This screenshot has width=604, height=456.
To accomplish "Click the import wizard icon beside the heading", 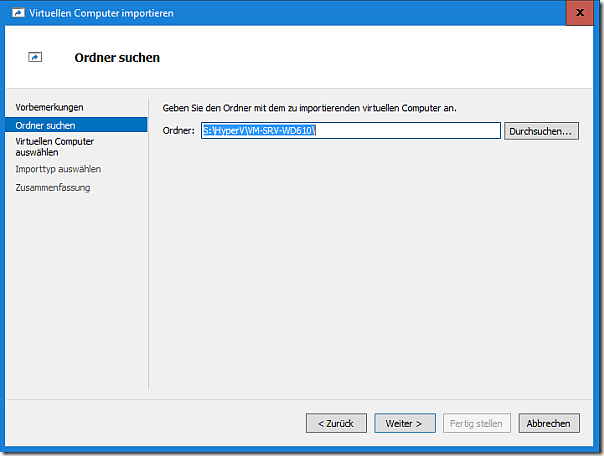I will [36, 58].
